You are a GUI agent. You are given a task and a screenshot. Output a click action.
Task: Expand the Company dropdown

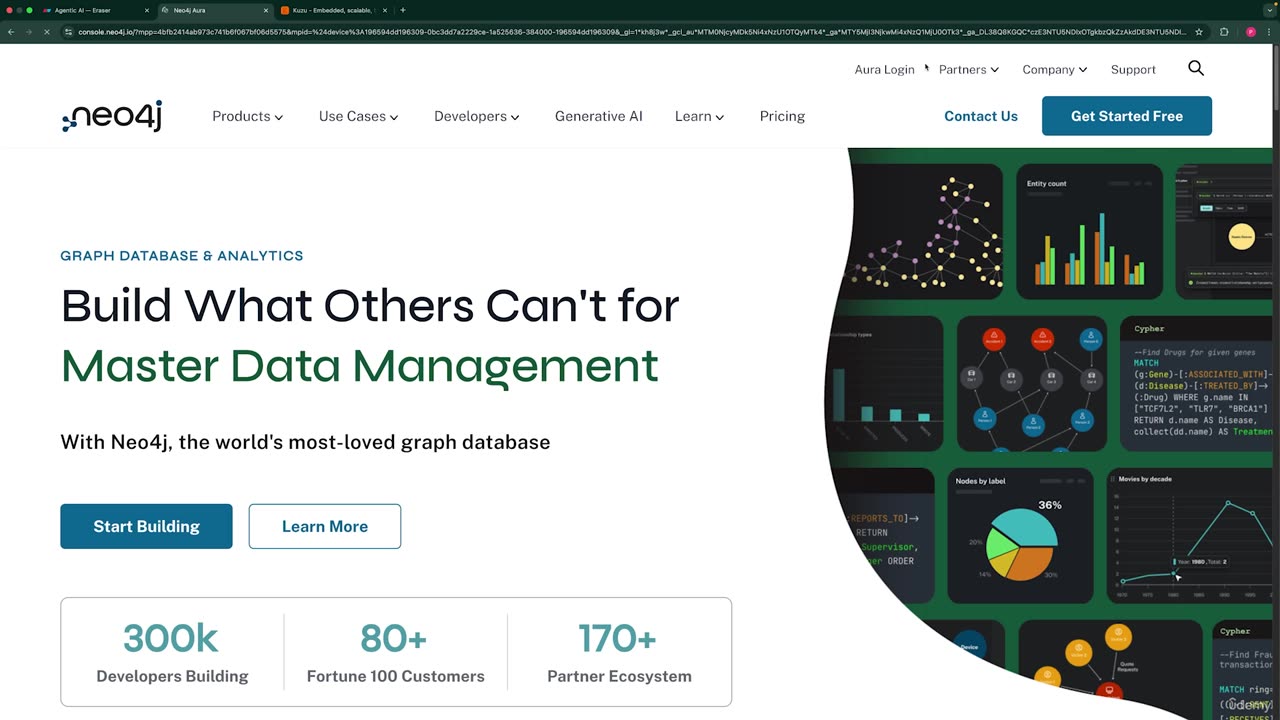tap(1054, 69)
